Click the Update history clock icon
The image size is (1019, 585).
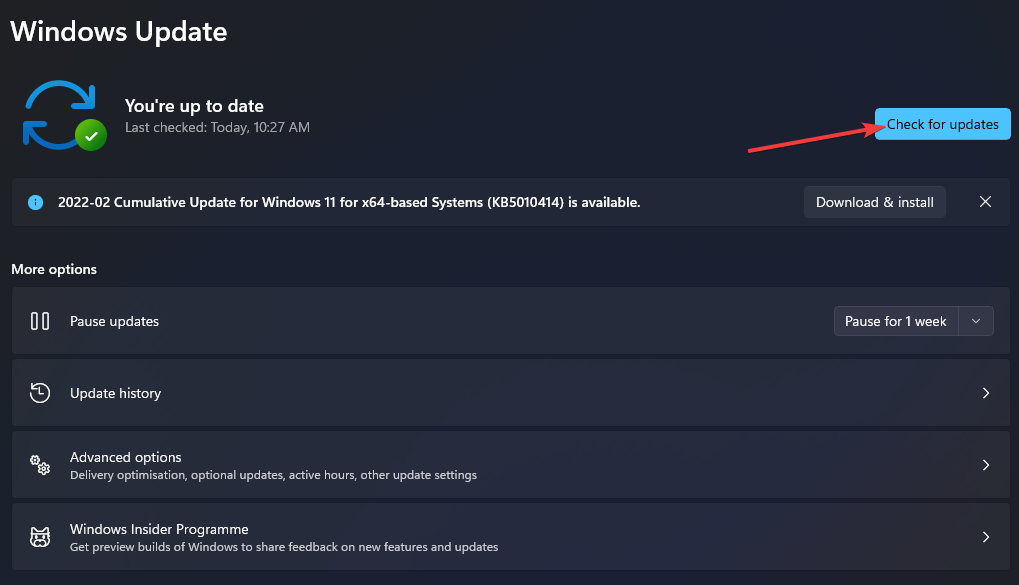pos(40,393)
